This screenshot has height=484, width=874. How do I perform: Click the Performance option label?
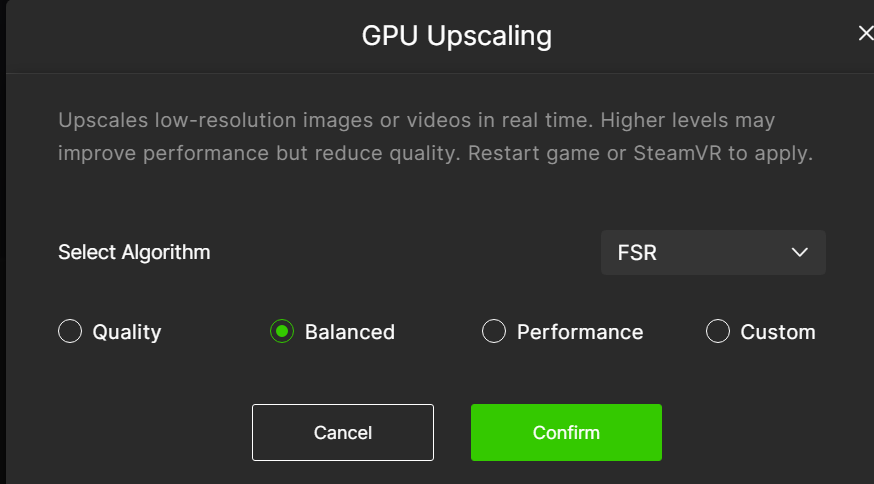pyautogui.click(x=580, y=332)
